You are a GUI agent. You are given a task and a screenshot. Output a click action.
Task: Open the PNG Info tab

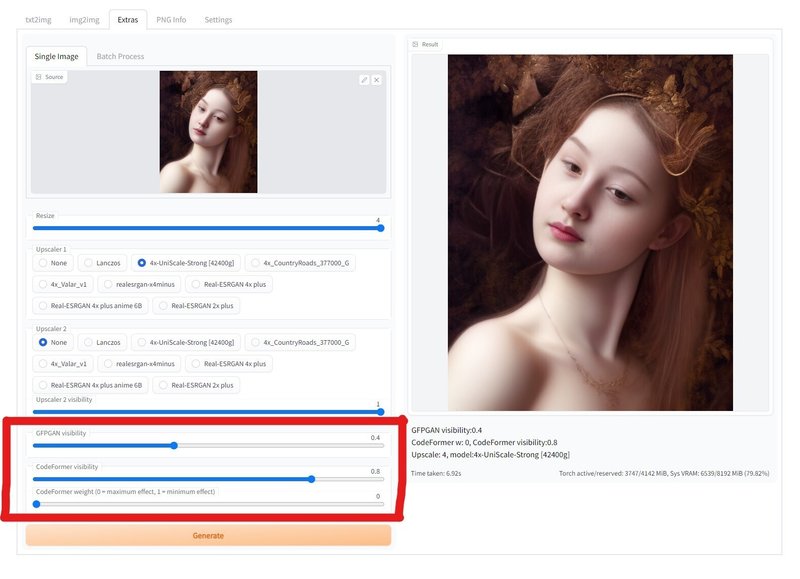pyautogui.click(x=171, y=17)
